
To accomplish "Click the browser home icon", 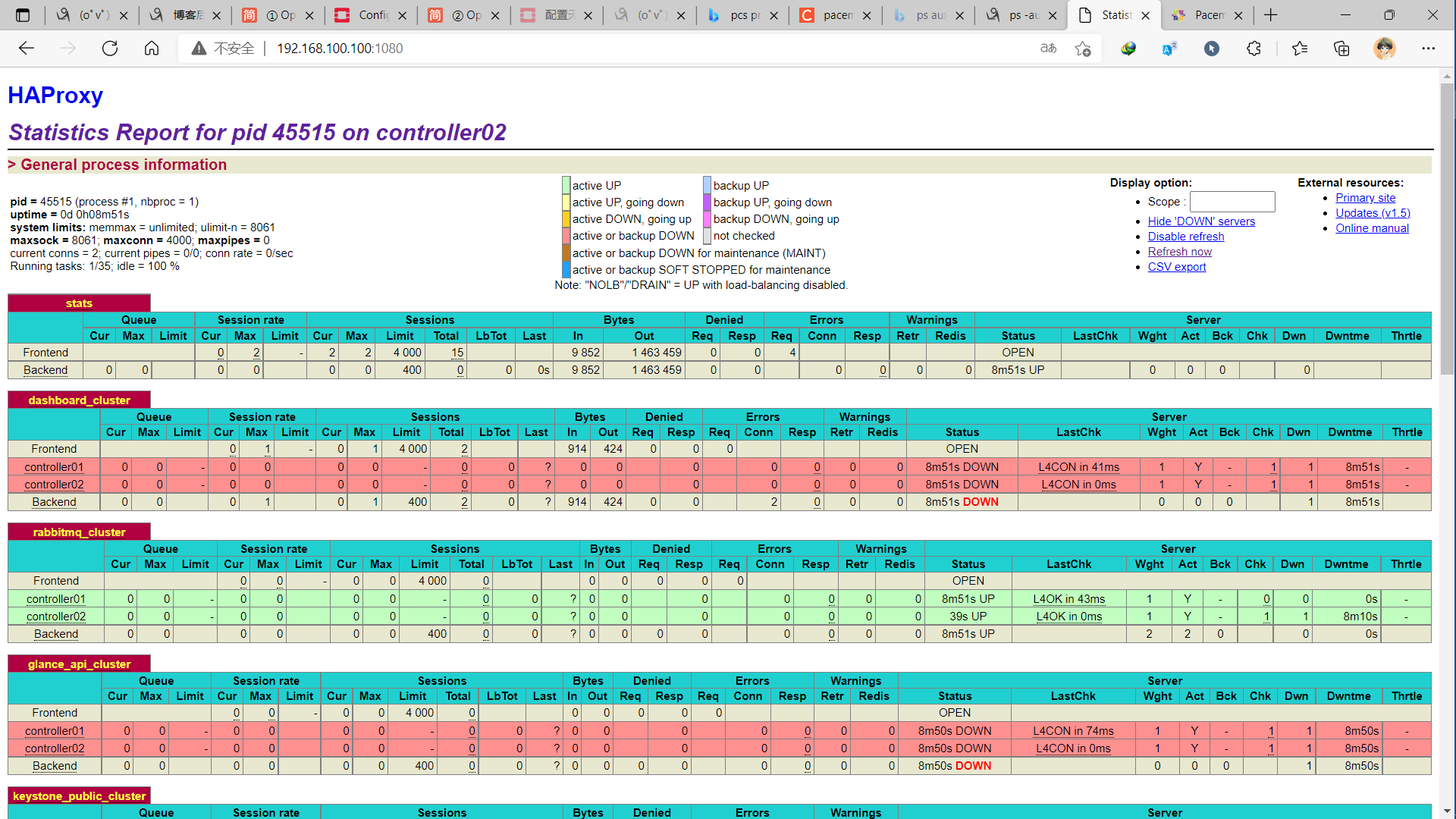I will (x=152, y=49).
